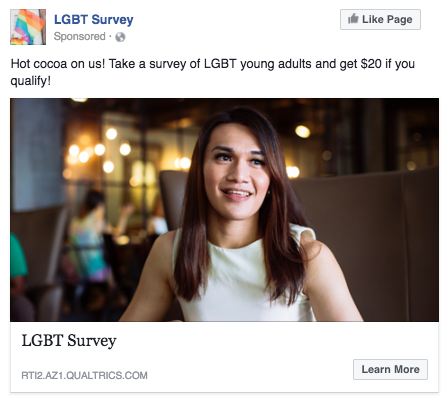The image size is (447, 399).
Task: Click the glowing string lights in the photo
Action: click(98, 150)
